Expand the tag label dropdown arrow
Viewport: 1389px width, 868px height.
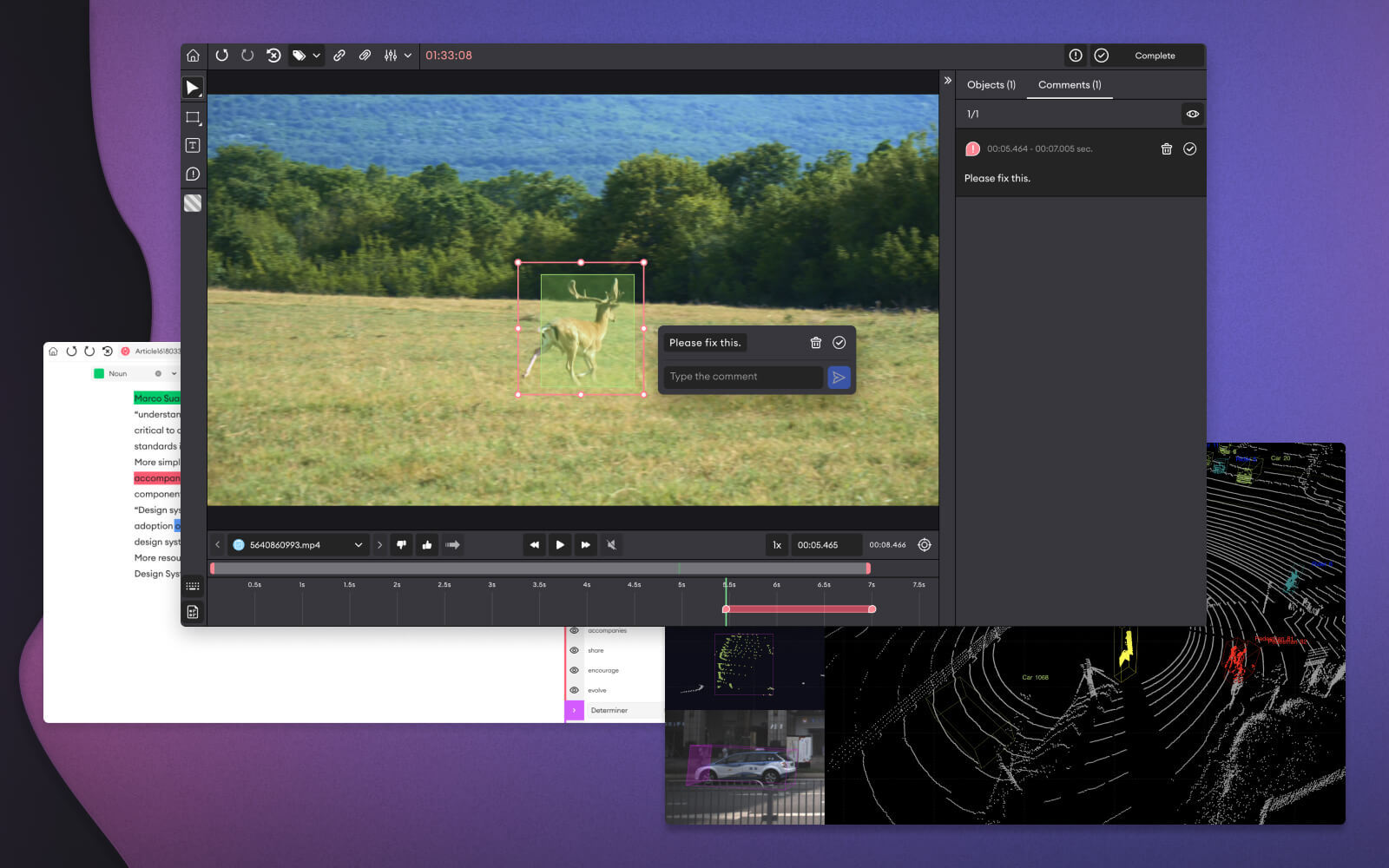tap(317, 56)
